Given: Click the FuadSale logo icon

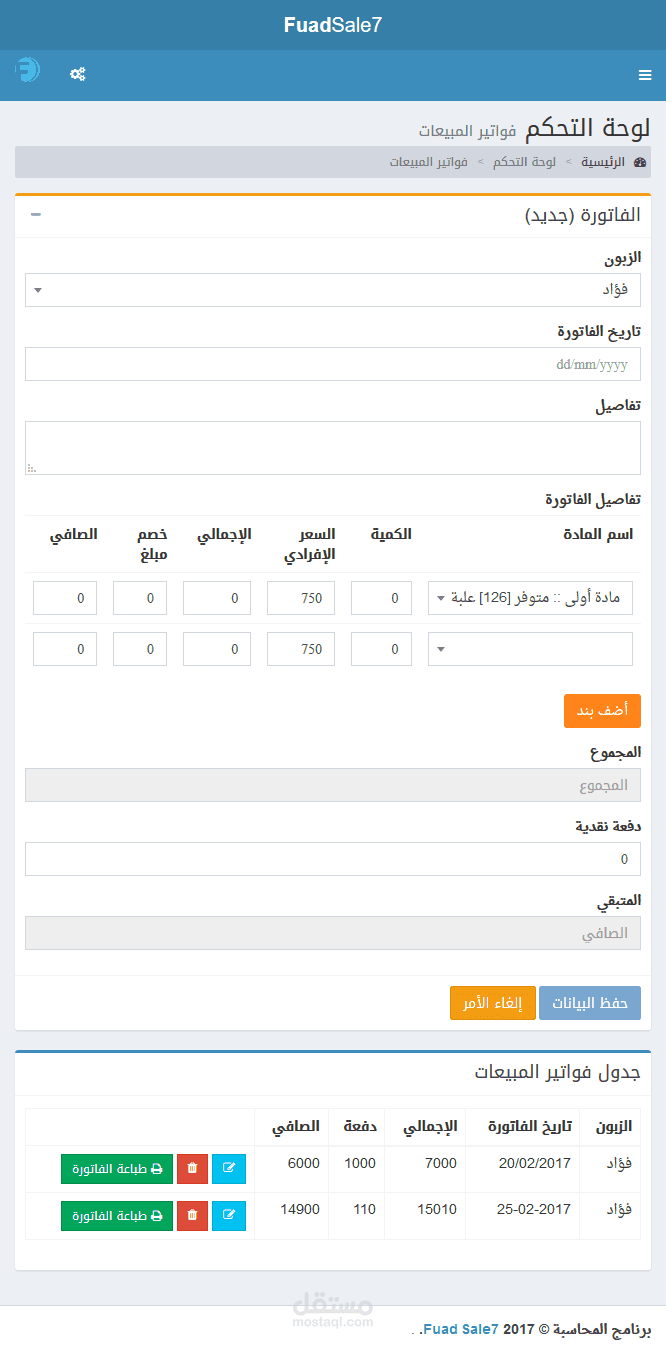Looking at the screenshot, I should tap(27, 71).
